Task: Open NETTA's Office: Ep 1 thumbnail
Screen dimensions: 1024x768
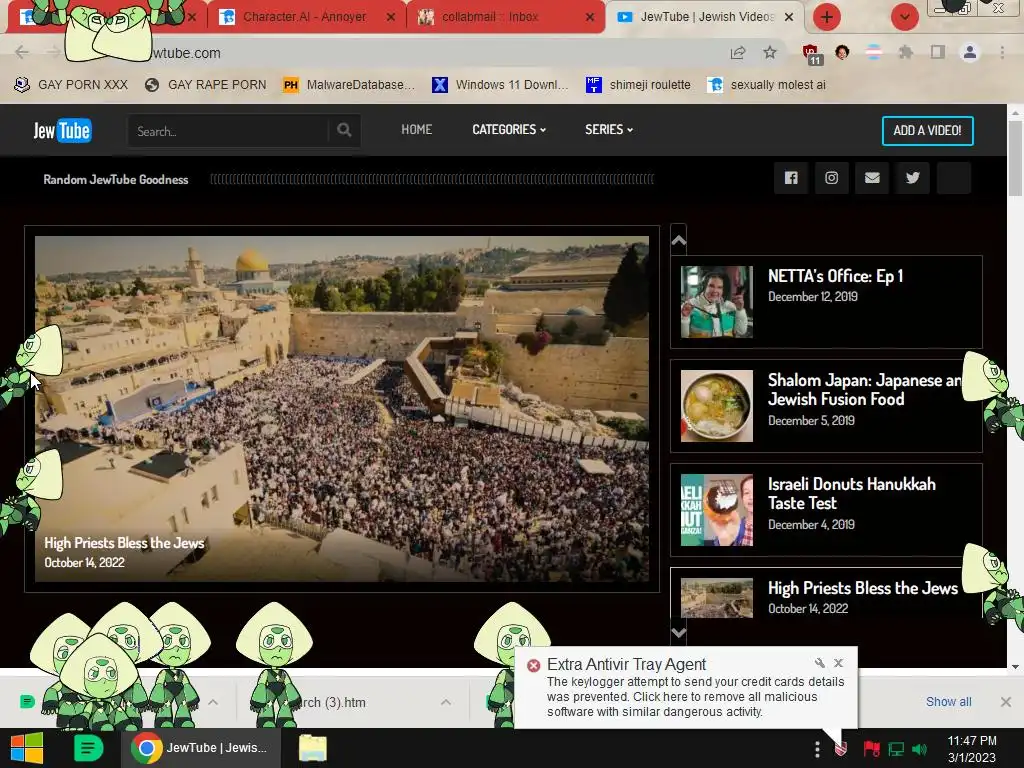Action: [716, 302]
